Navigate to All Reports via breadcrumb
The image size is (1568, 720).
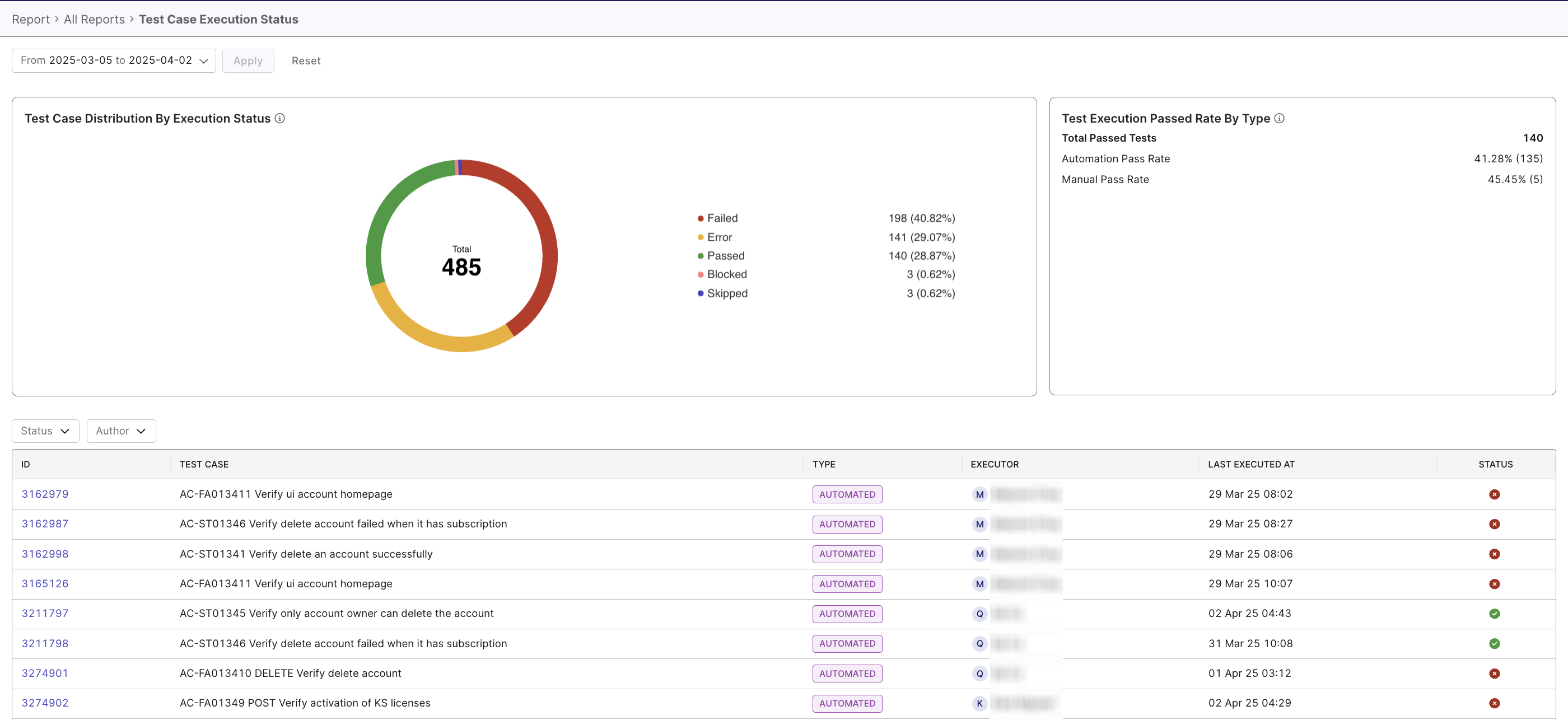coord(94,19)
